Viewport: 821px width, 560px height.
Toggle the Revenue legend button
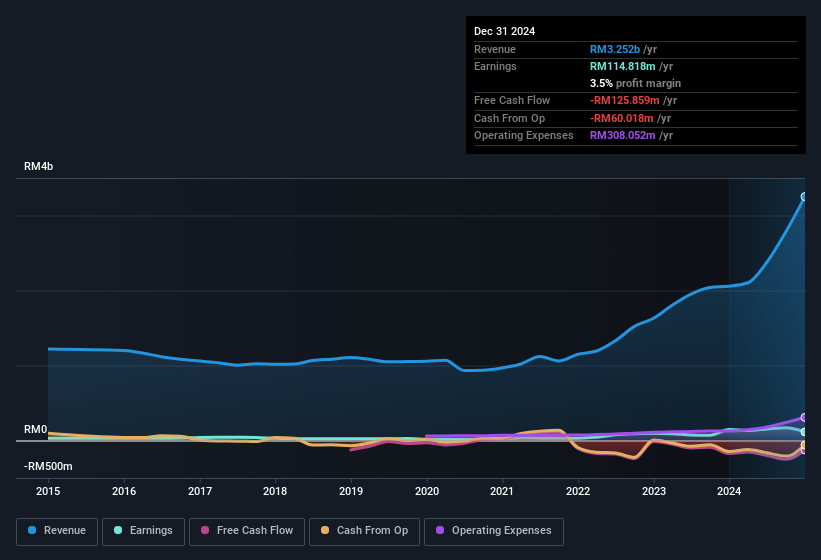coord(57,531)
